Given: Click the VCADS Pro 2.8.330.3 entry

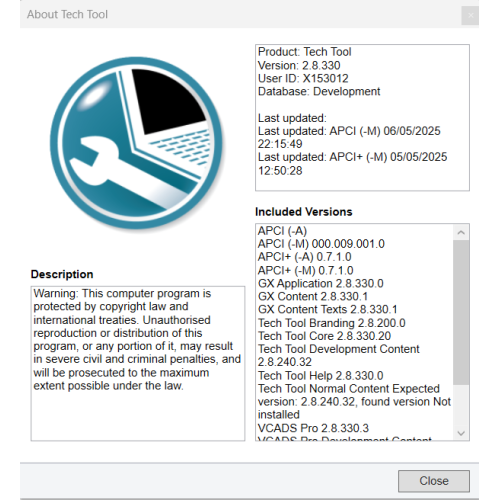Looking at the screenshot, I should (313, 428).
